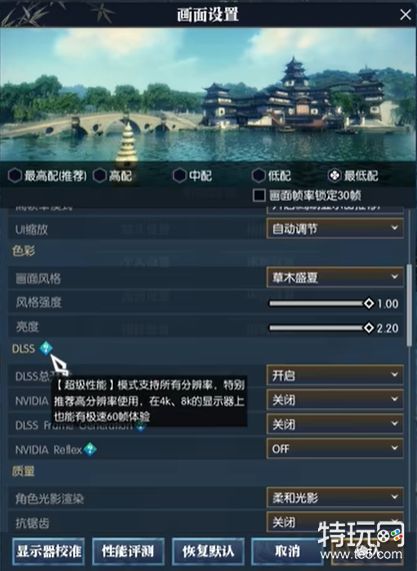Click the diamond info icon next to NVIDIA Reflex
Viewport: 417px width, 571px height.
(x=90, y=449)
